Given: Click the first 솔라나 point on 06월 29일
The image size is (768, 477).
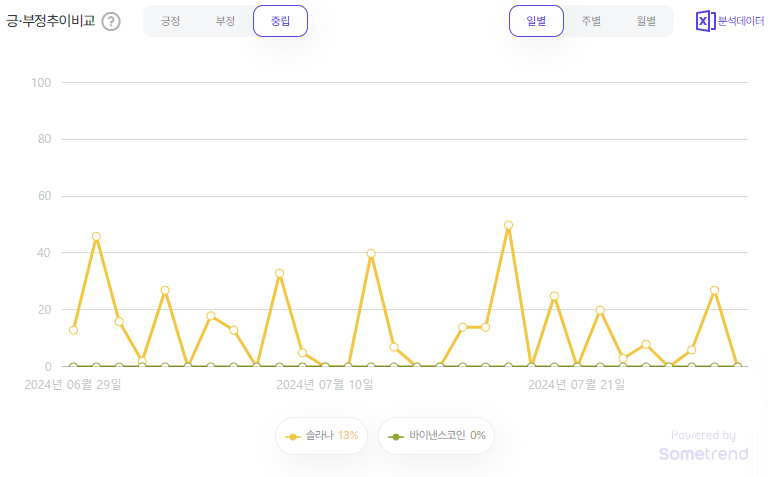Looking at the screenshot, I should 73,330.
